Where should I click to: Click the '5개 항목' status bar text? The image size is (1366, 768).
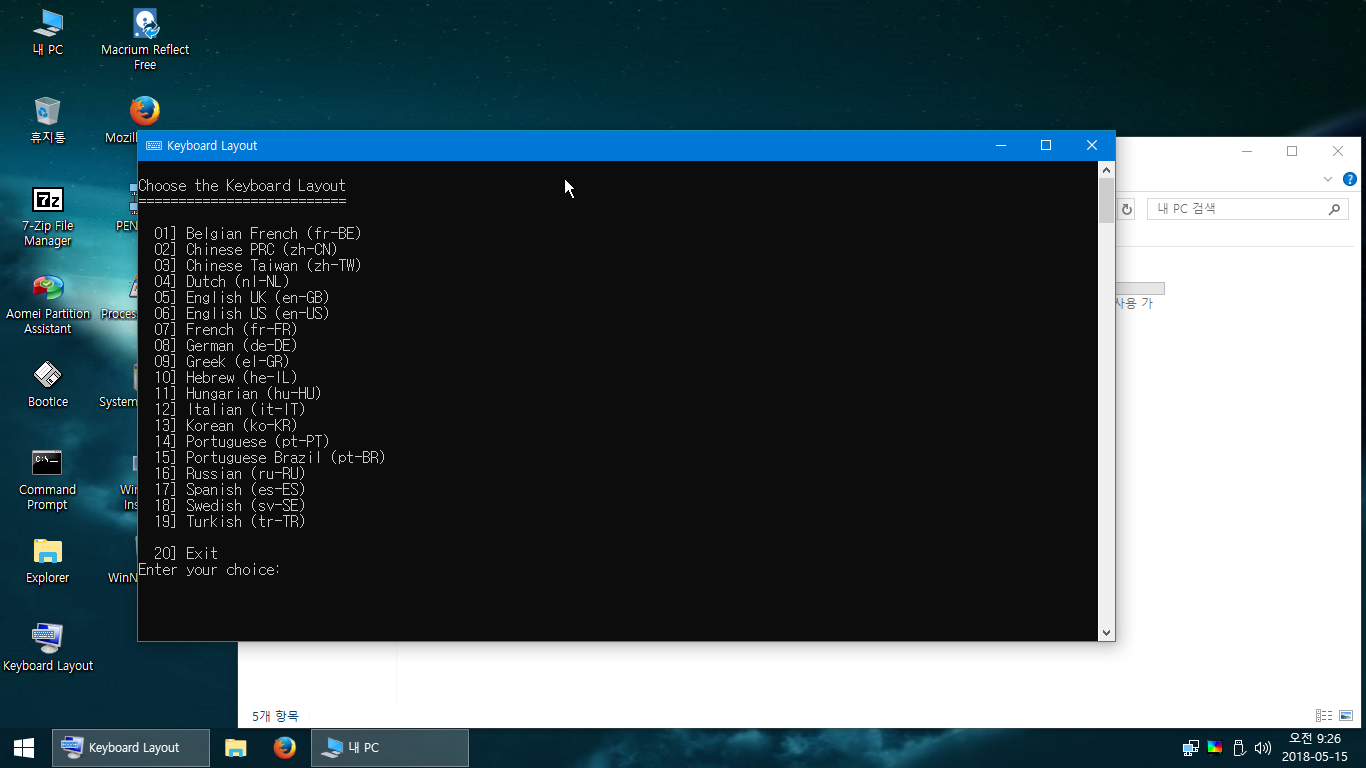275,716
